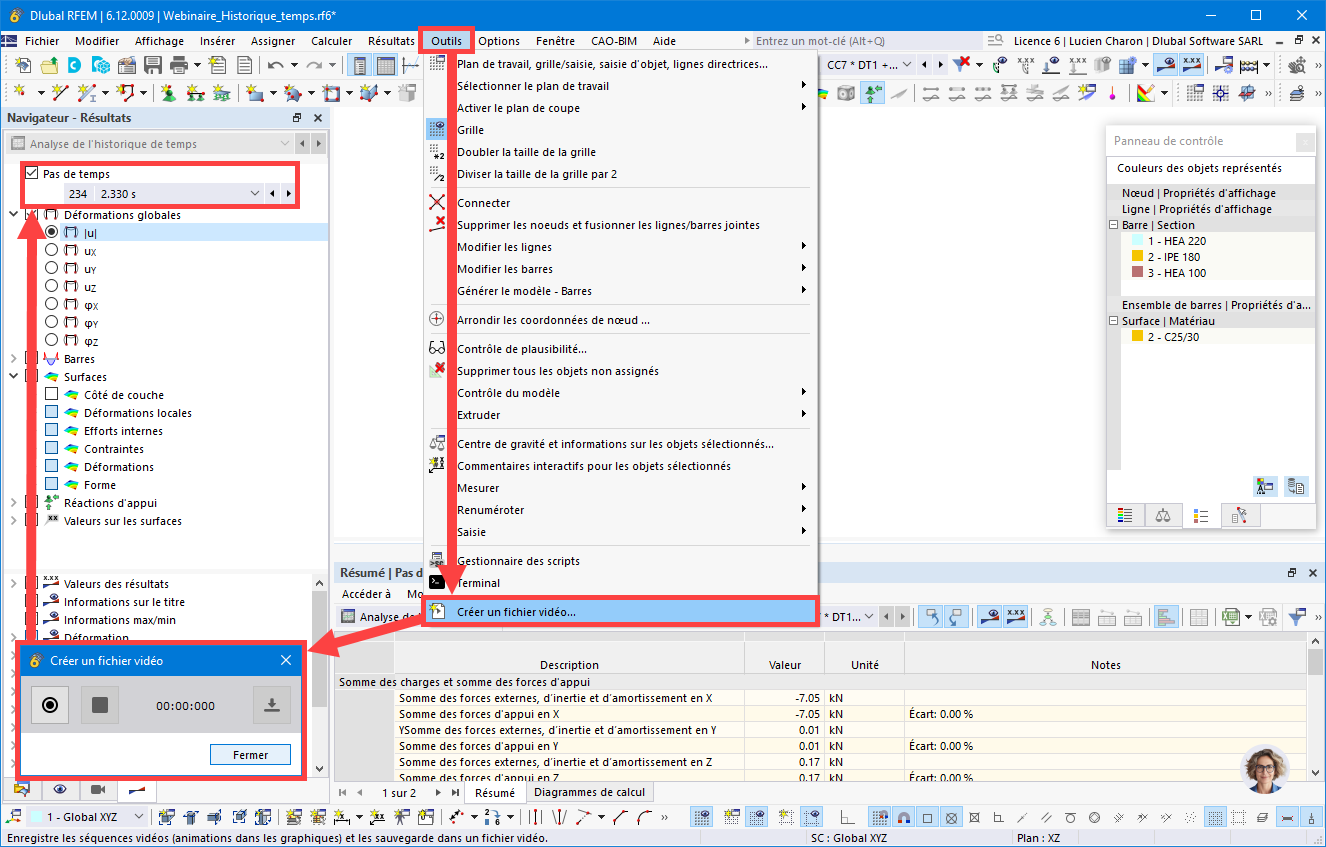
Task: Click the New Nodal Support icon
Action: (x=168, y=93)
